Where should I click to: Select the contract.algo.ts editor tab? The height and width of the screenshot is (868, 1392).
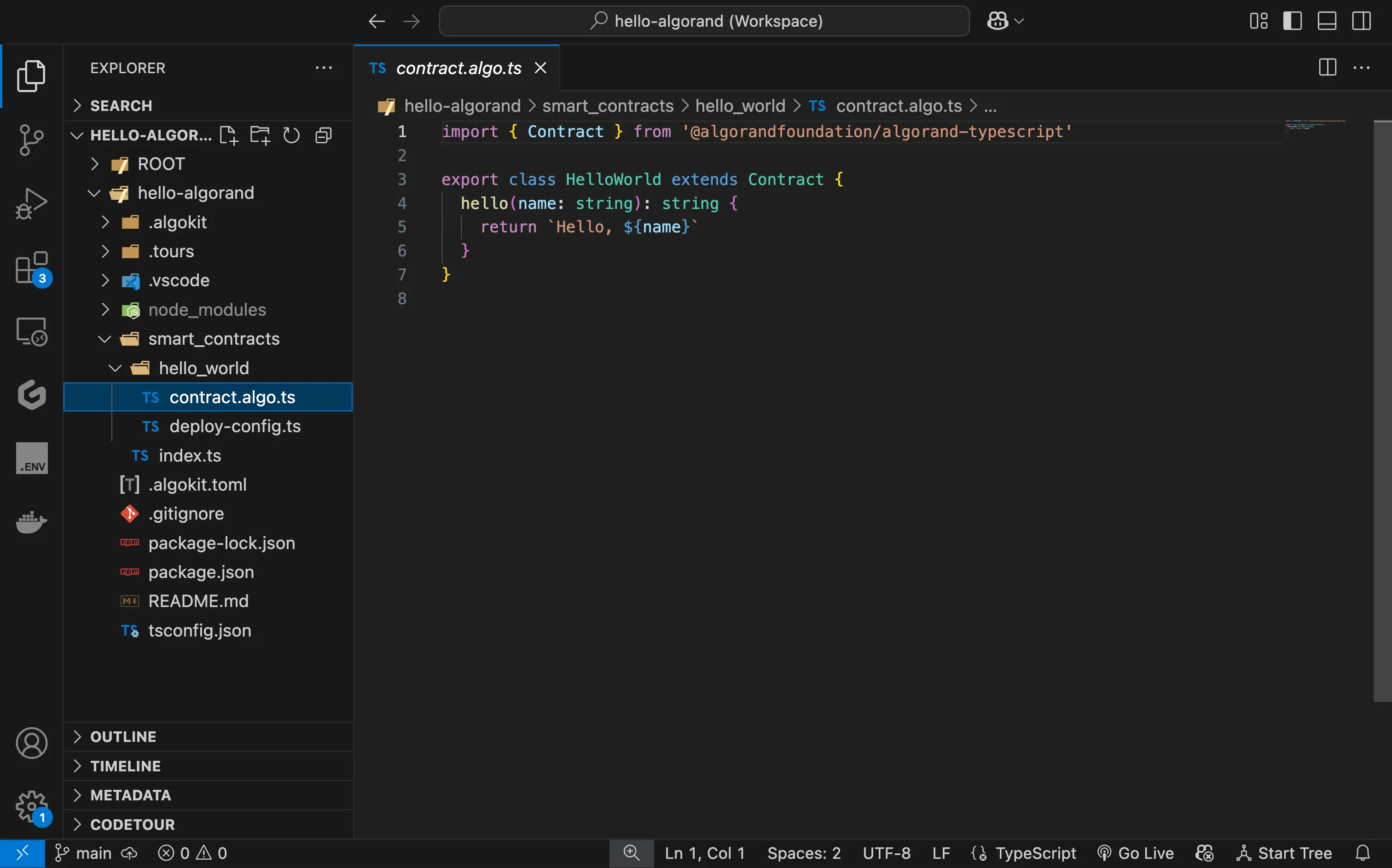point(458,68)
